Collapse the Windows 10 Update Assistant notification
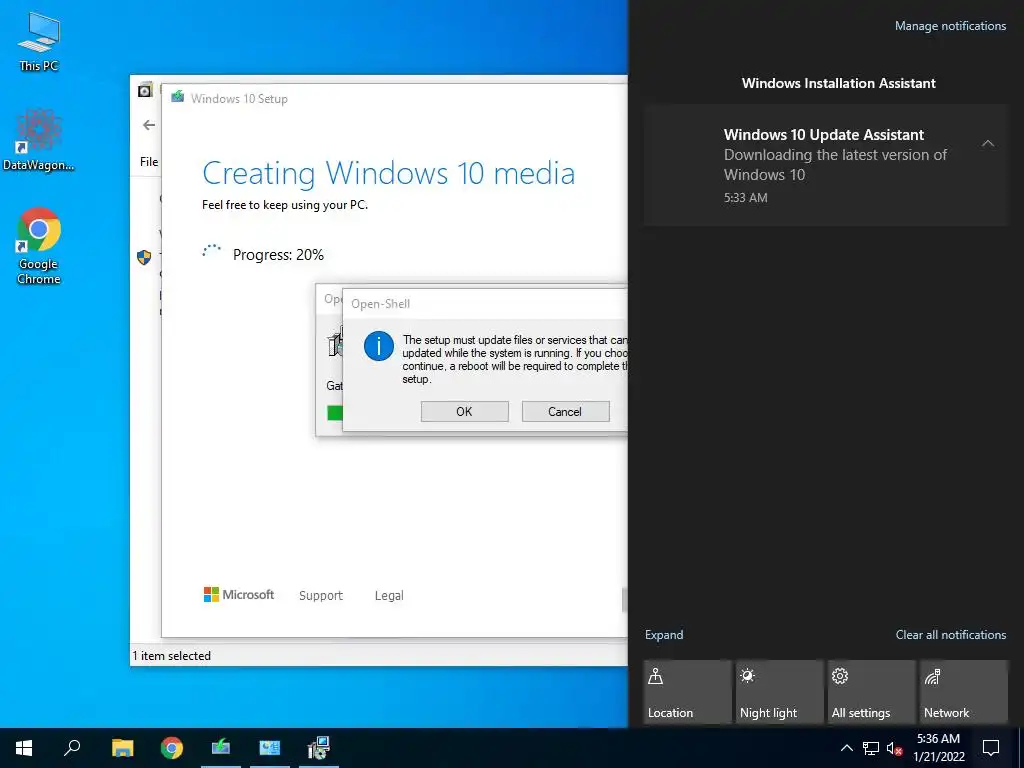Viewport: 1024px width, 768px height. tap(988, 143)
